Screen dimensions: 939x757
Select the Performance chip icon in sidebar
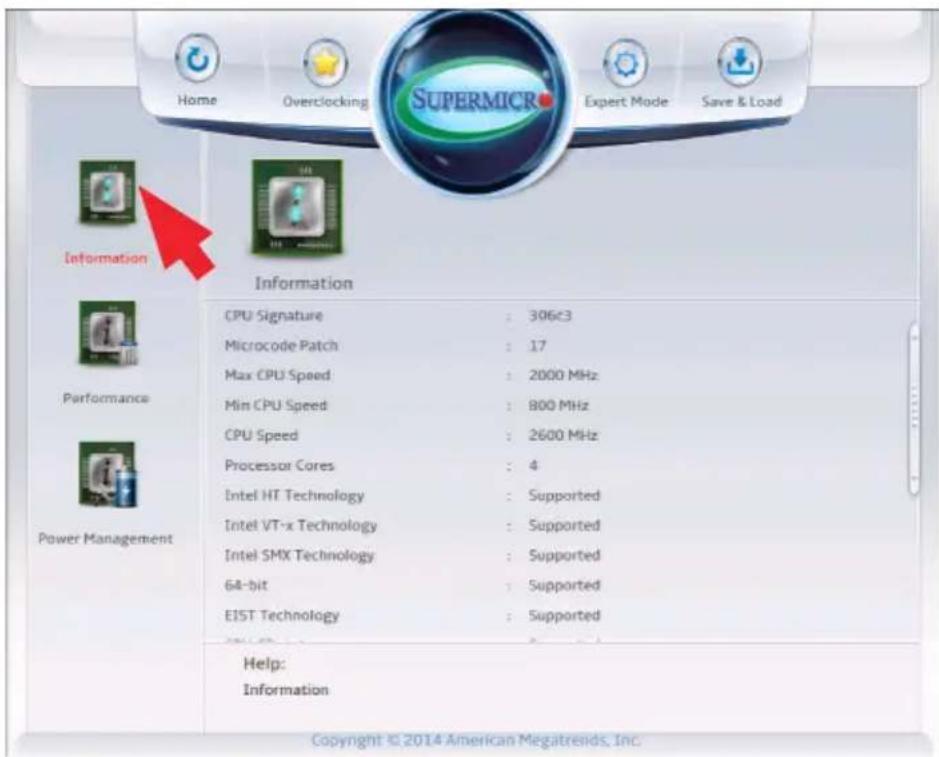coord(108,333)
